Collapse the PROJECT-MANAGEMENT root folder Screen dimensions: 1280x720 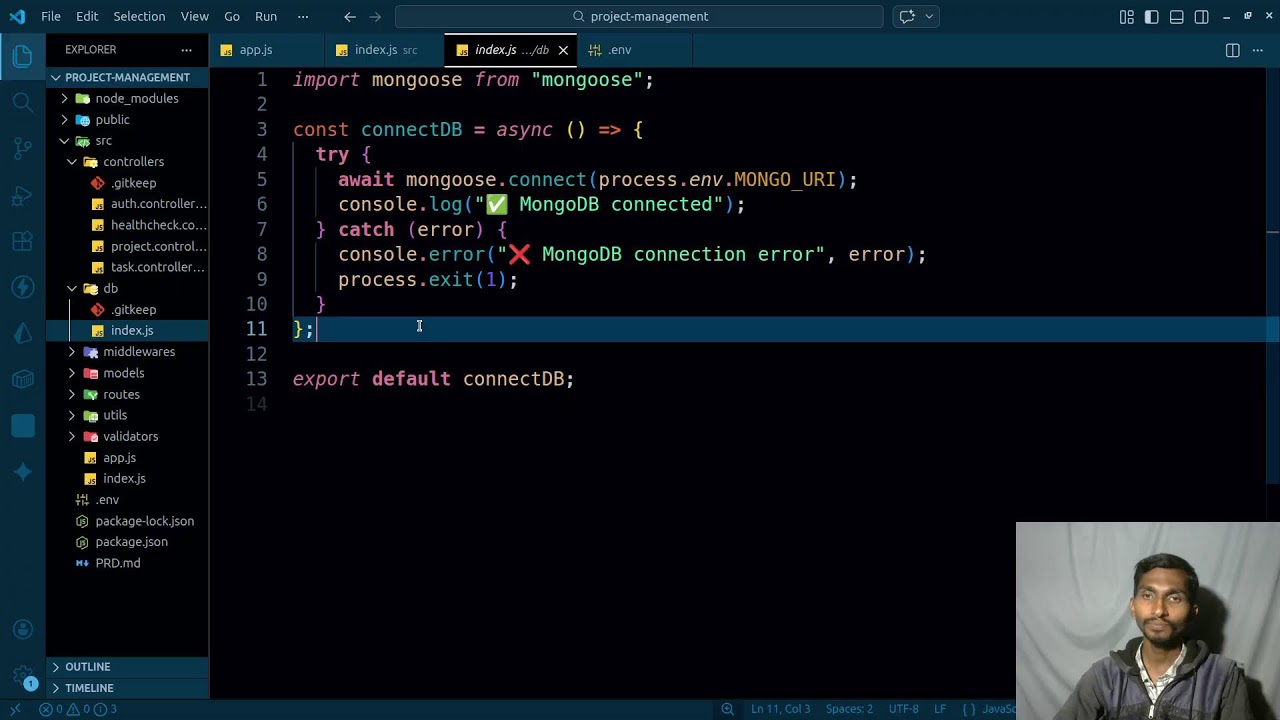click(127, 77)
